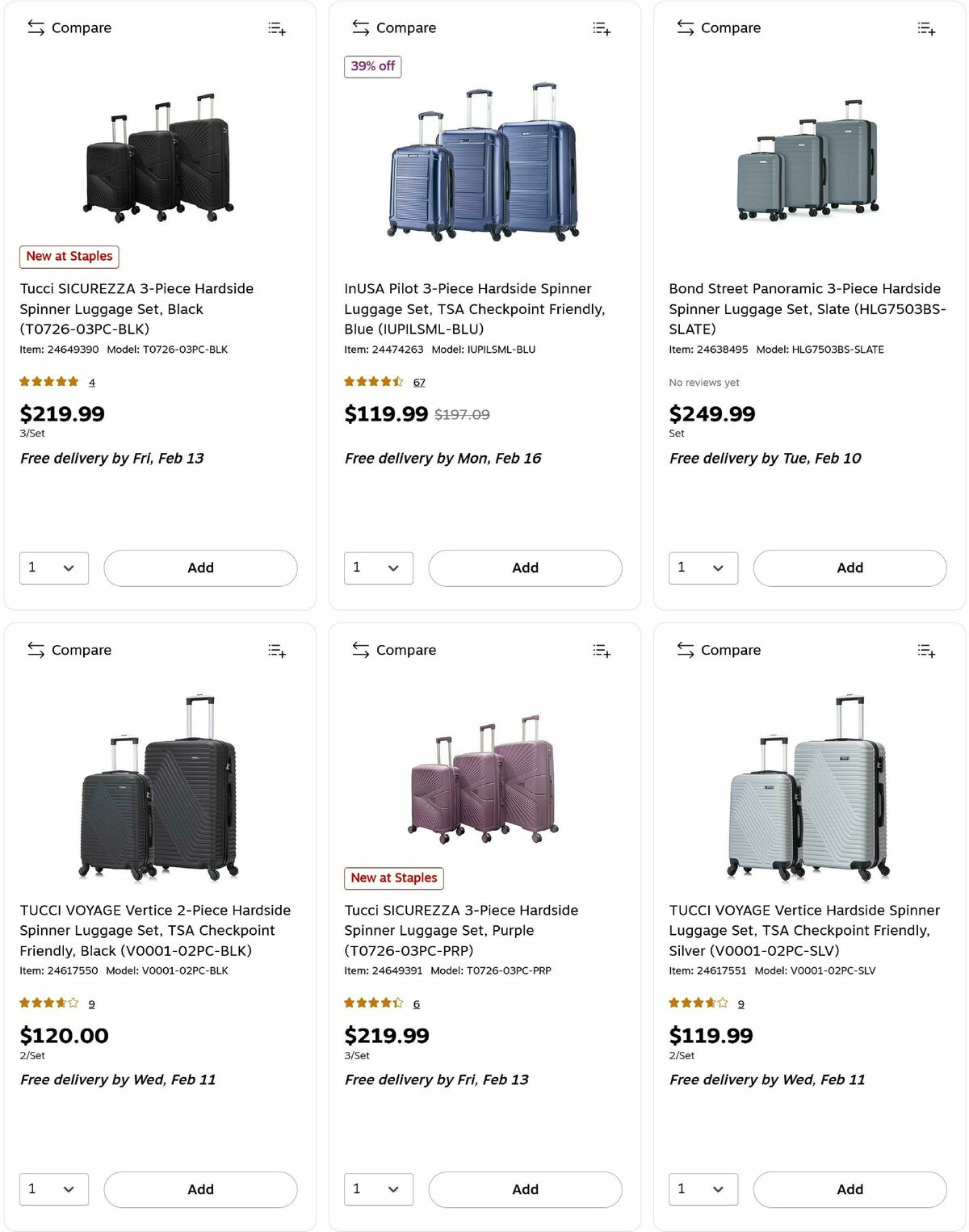Click the compare arrows icon on TUCCI VOYAGE Silver
Viewport: 969px width, 1232px height.
click(685, 650)
